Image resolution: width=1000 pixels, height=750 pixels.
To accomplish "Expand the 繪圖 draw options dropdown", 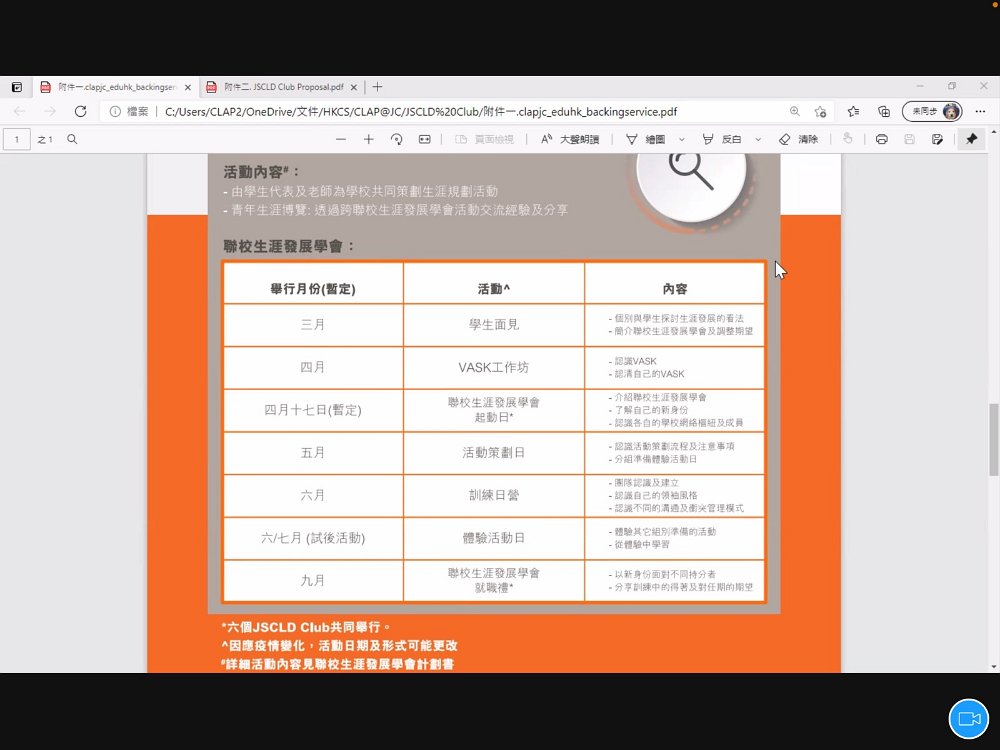I will point(682,139).
